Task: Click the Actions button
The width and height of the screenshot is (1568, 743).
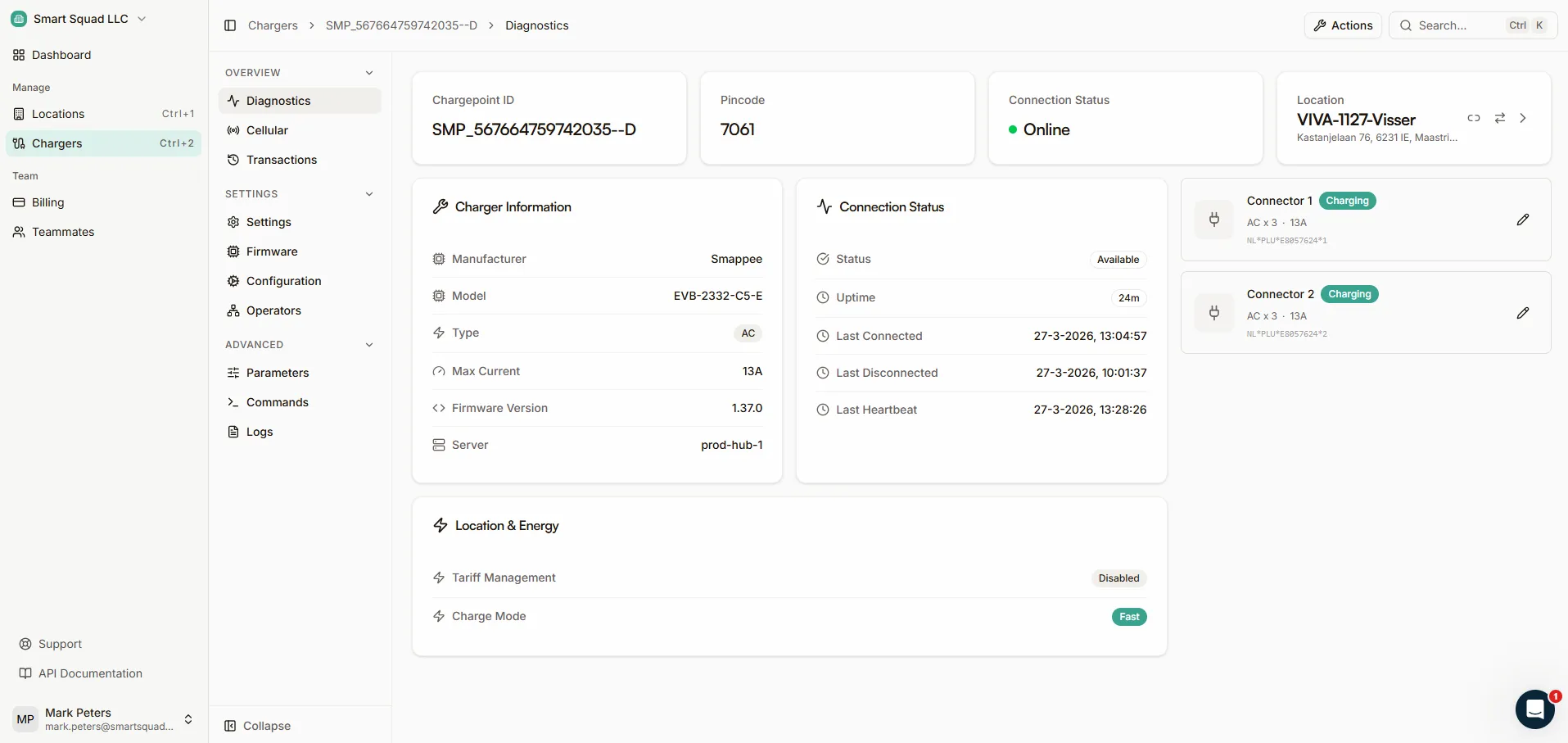Action: pos(1343,25)
